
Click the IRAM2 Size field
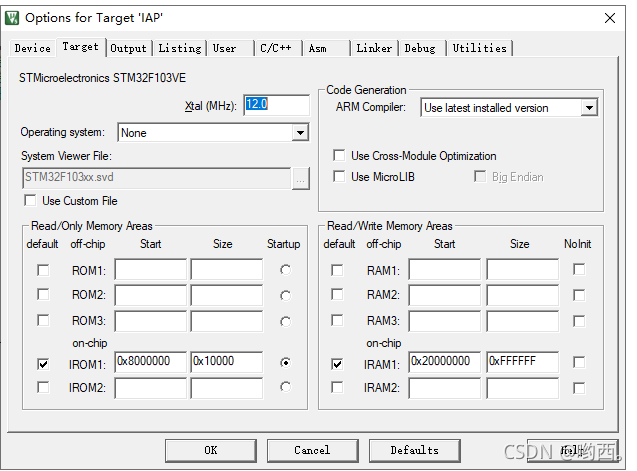[522, 388]
